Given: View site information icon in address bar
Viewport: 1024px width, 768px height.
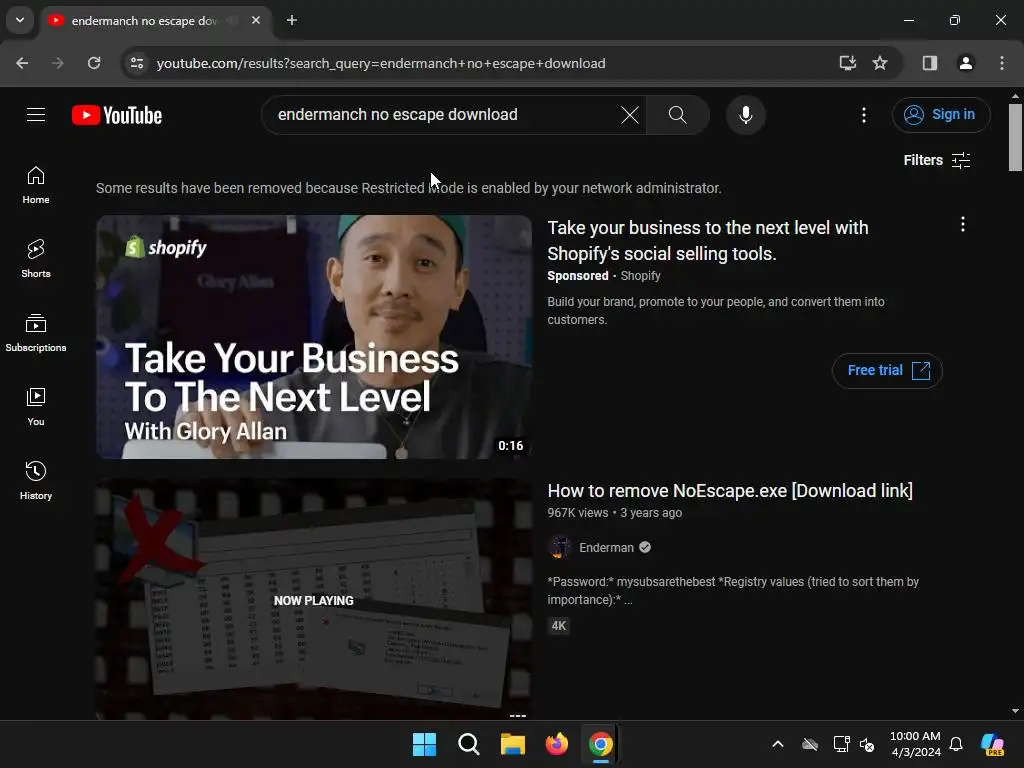Looking at the screenshot, I should [137, 63].
